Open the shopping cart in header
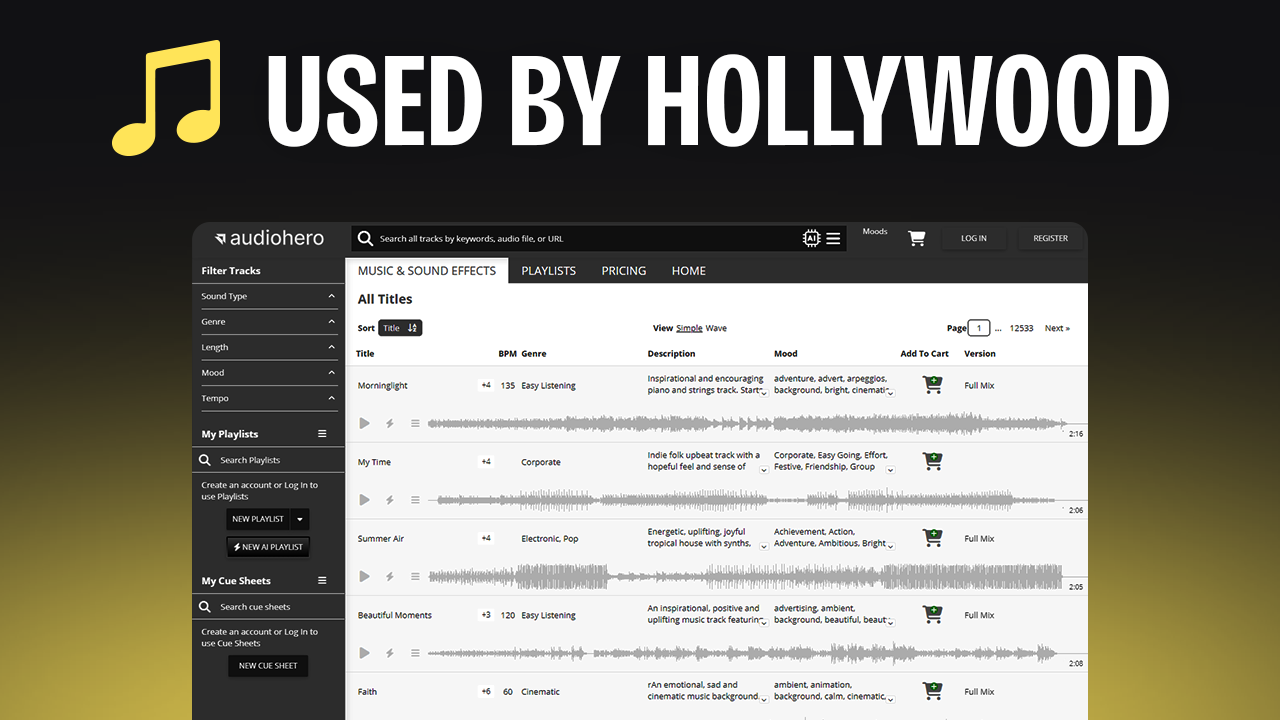 [916, 238]
